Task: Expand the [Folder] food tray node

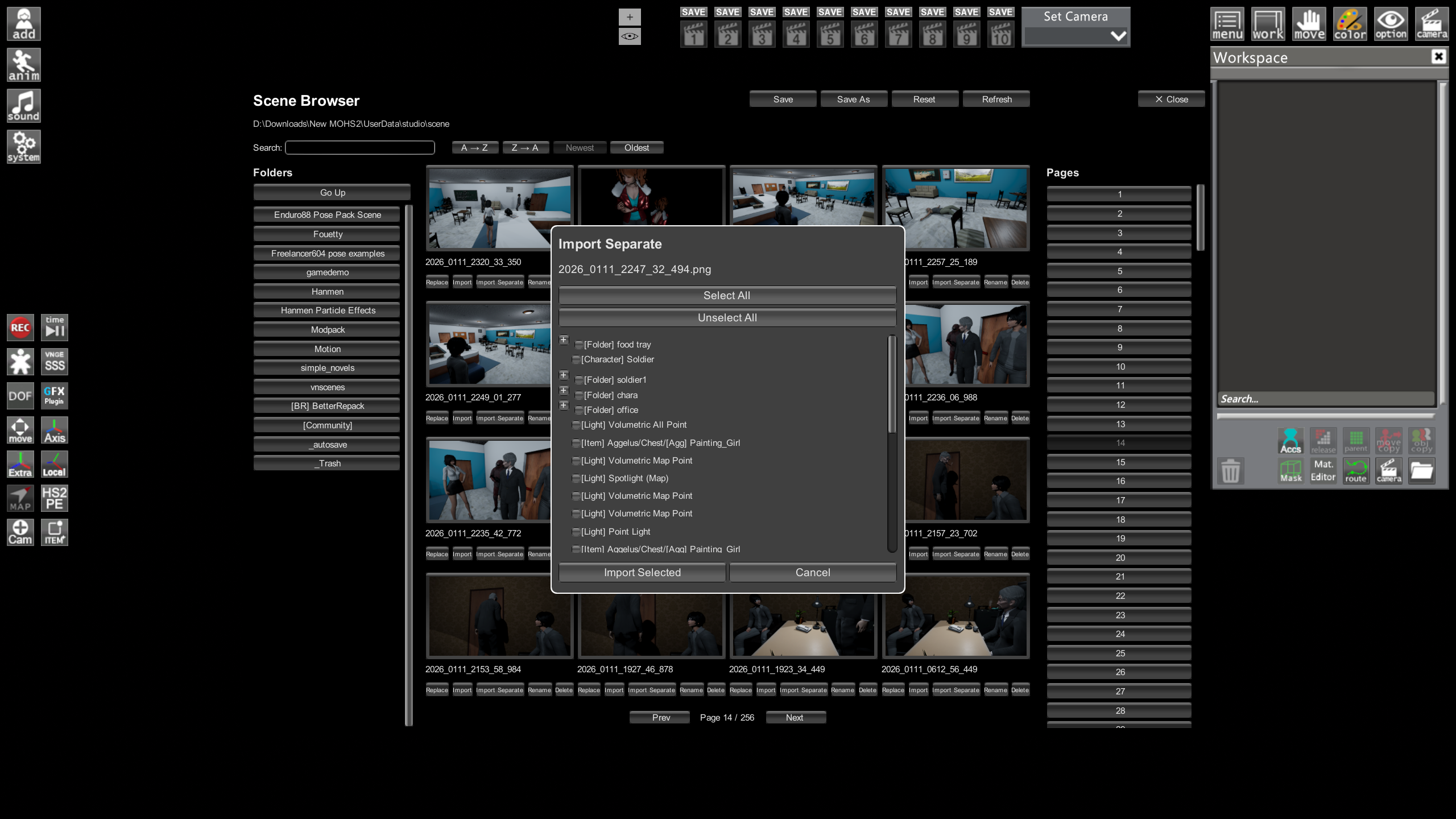Action: [564, 340]
